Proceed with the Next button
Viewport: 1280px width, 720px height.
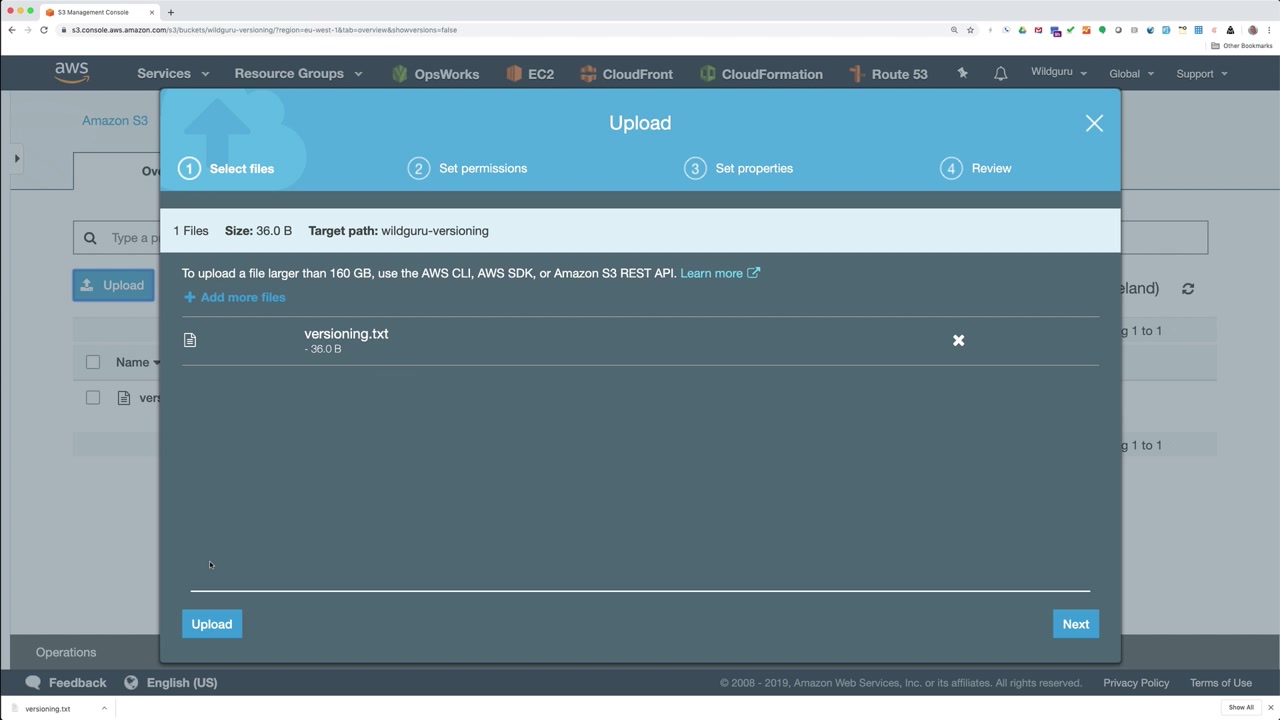tap(1076, 624)
